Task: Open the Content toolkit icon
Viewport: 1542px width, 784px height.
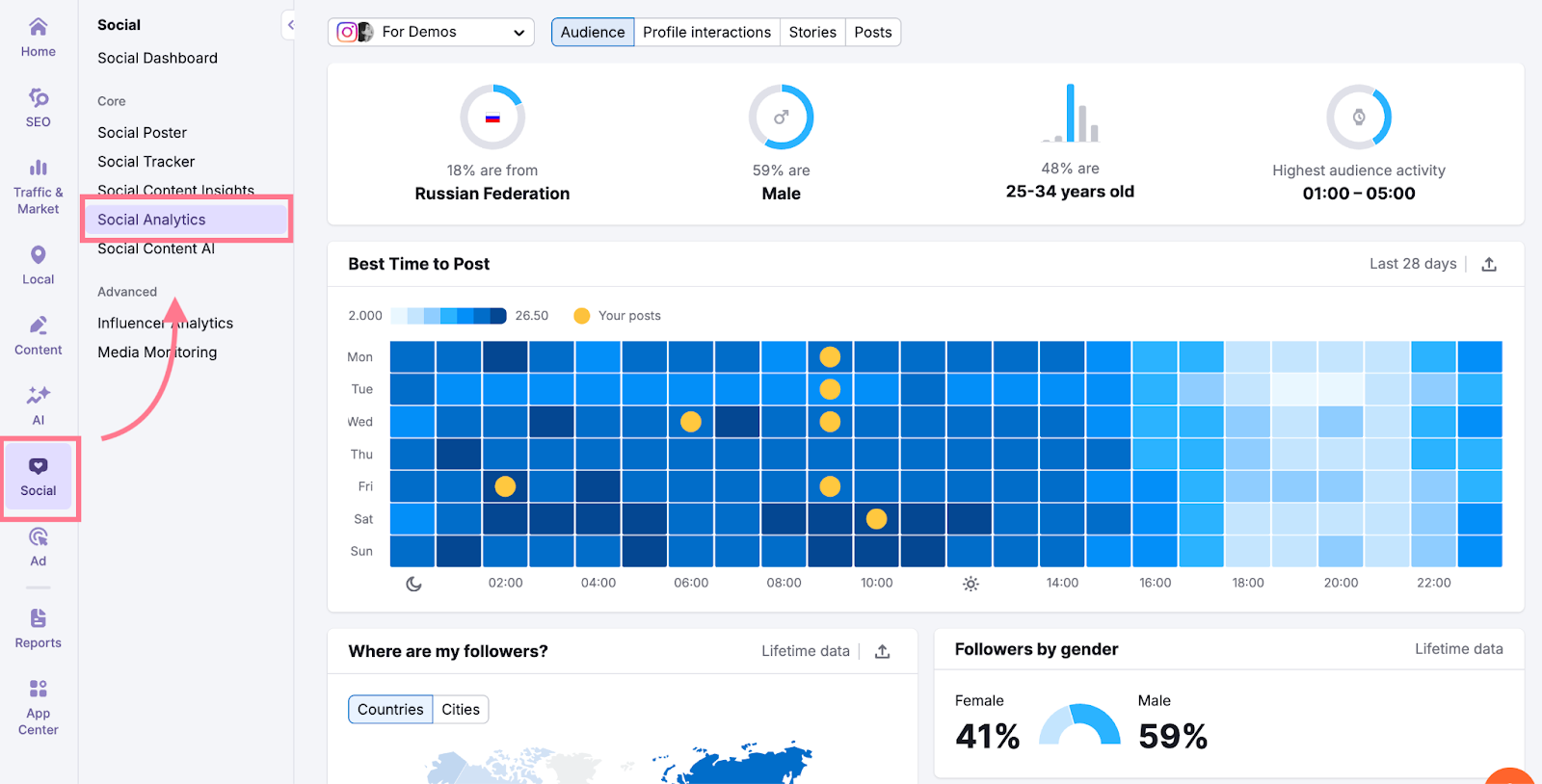Action: pyautogui.click(x=39, y=335)
